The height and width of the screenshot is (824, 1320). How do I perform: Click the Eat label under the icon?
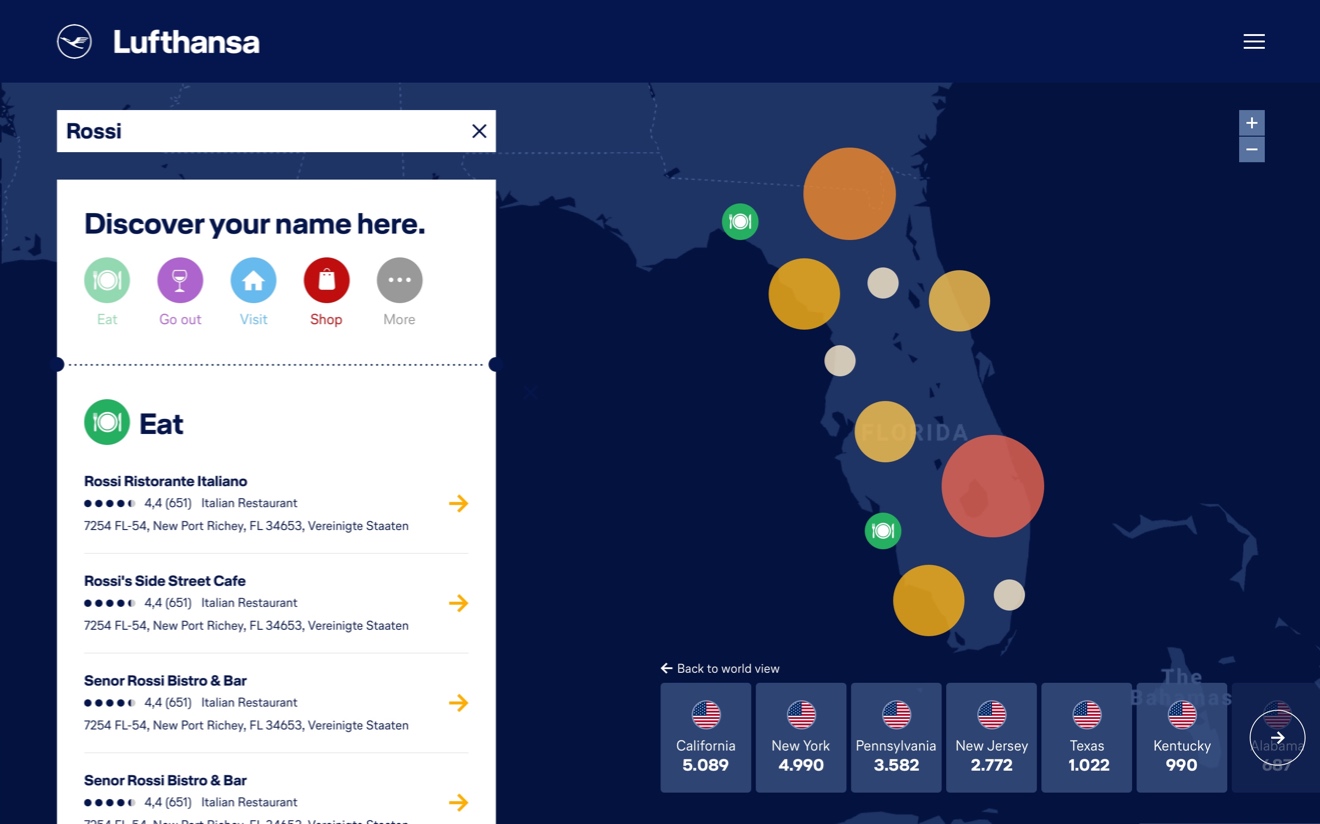(x=107, y=319)
